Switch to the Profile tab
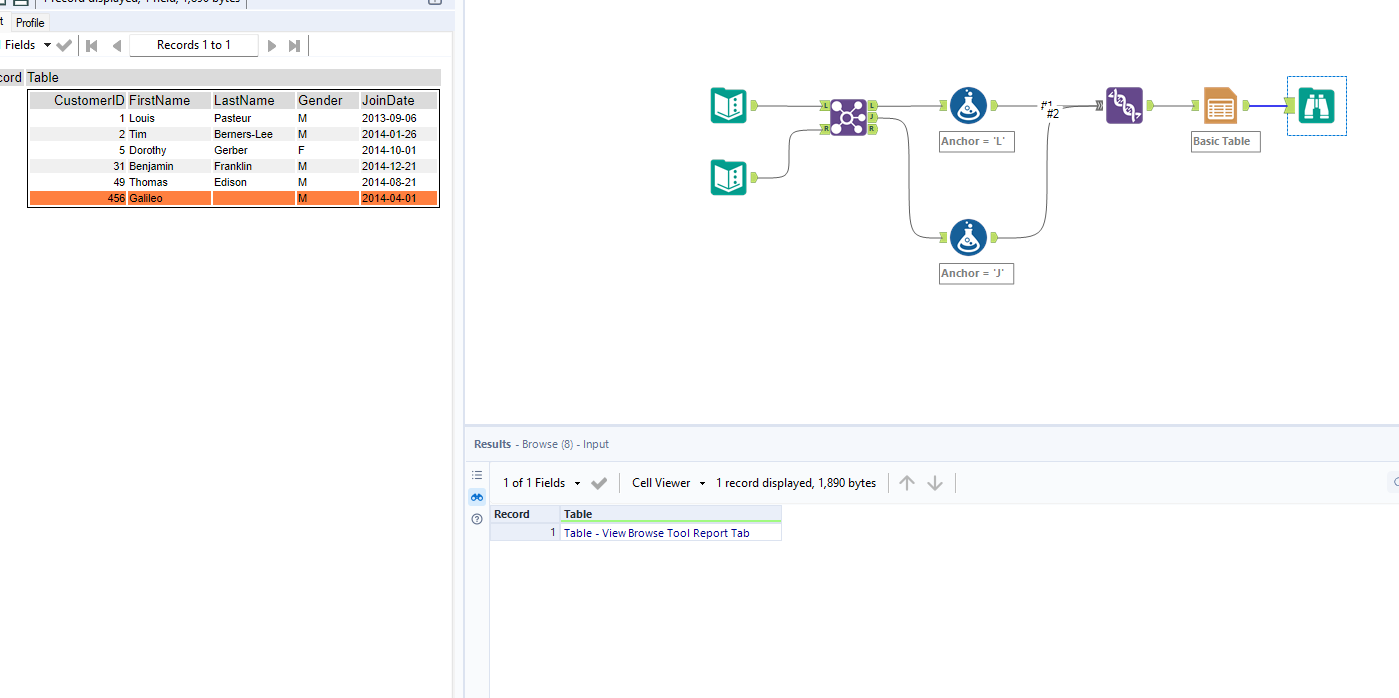This screenshot has width=1399, height=698. click(30, 22)
